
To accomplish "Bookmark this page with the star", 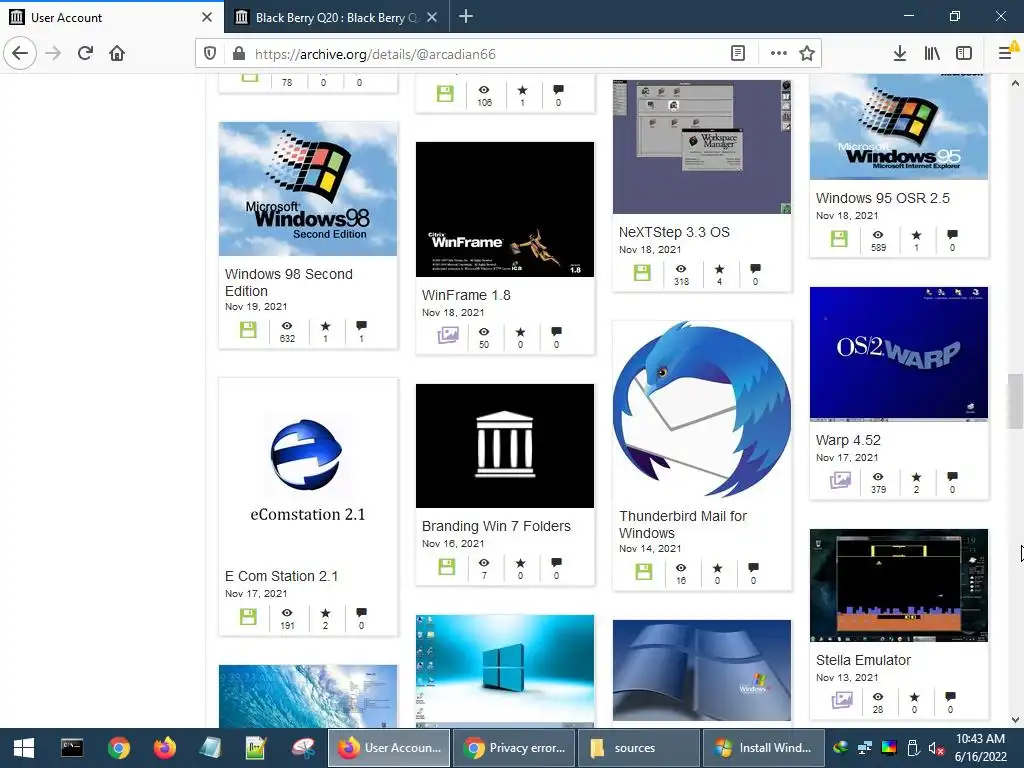I will (807, 54).
